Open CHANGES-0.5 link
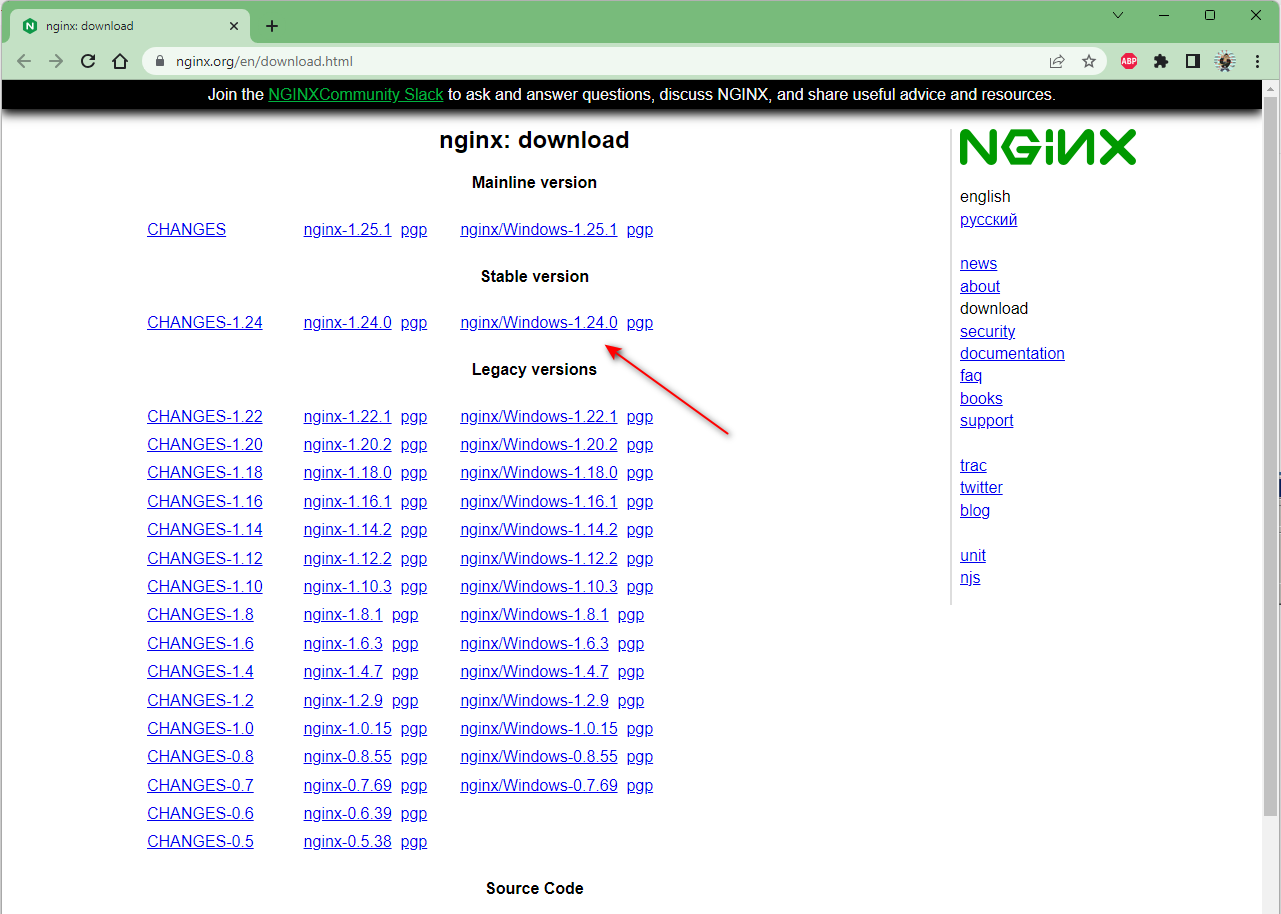The height and width of the screenshot is (914, 1281). tap(200, 841)
